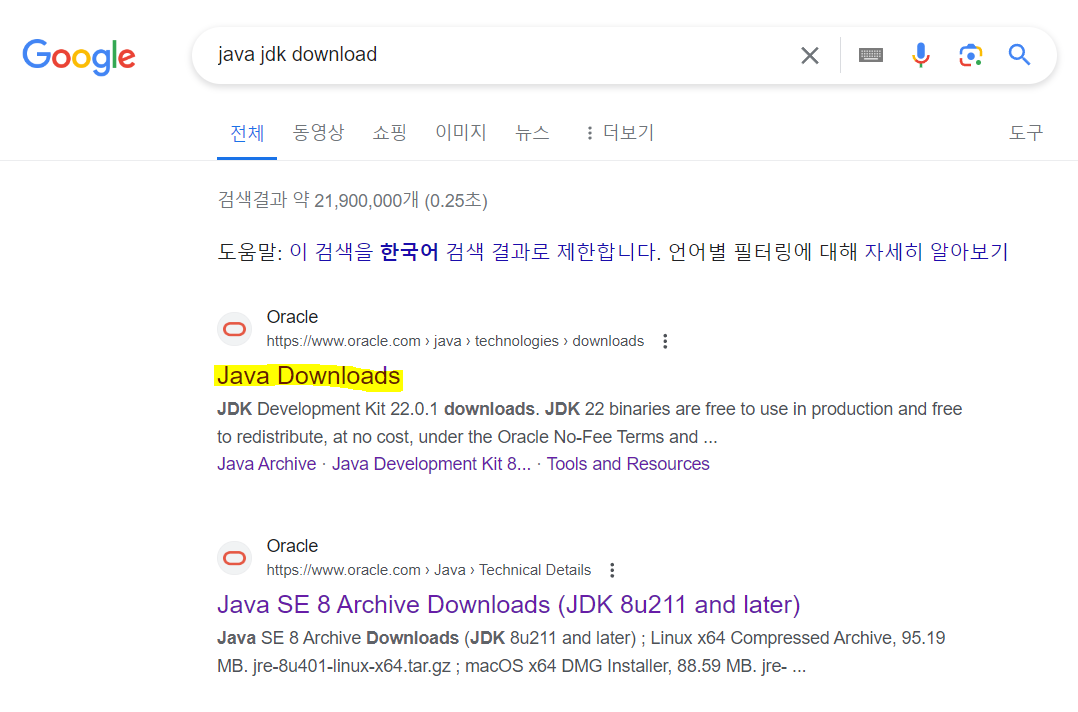Click the Oracle favicon of the Java Downloads result

pyautogui.click(x=234, y=329)
